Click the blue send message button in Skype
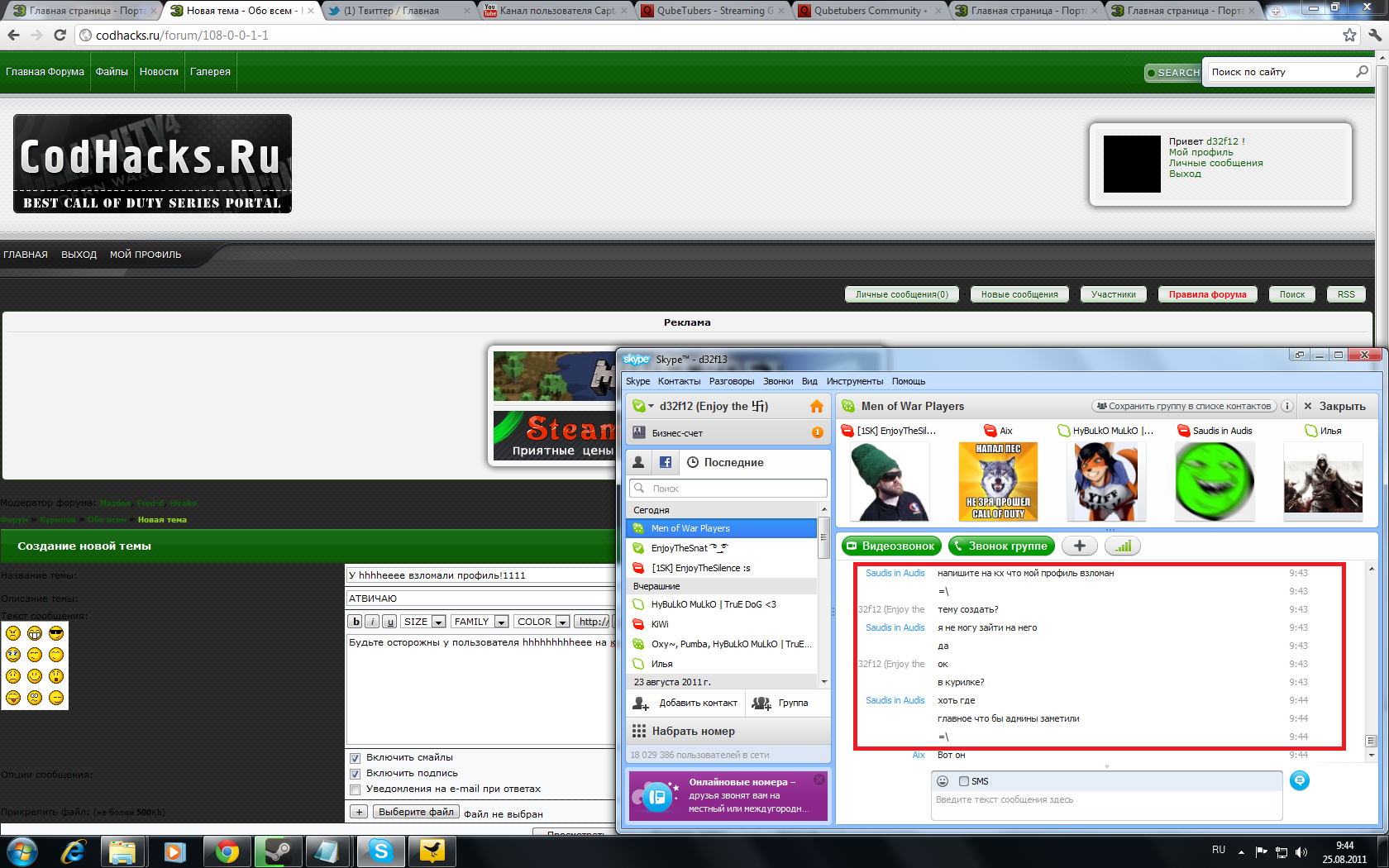Image resolution: width=1389 pixels, height=868 pixels. (1300, 780)
